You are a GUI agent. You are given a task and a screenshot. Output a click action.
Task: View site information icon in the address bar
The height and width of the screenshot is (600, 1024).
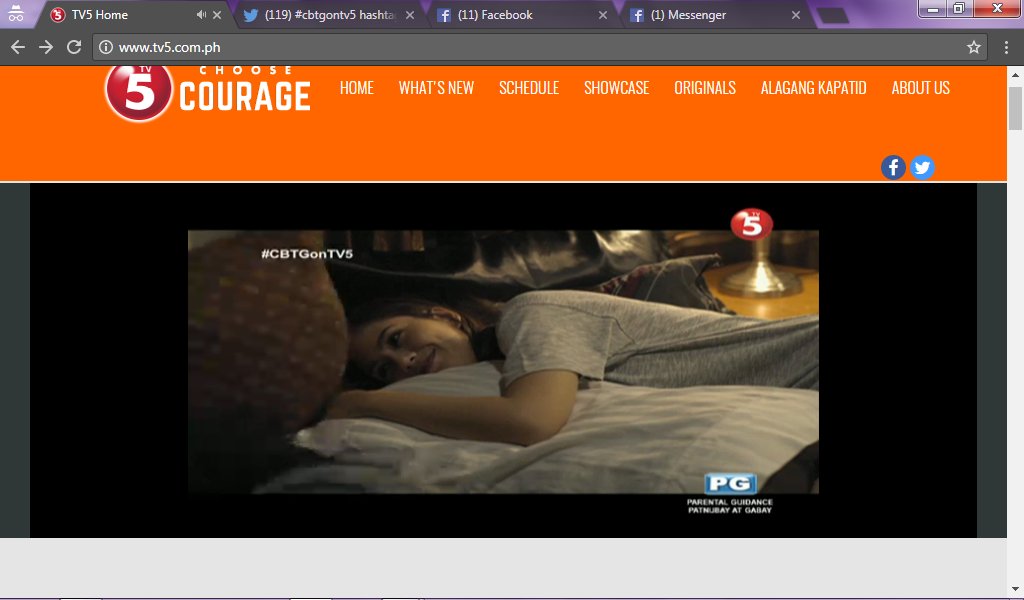tap(106, 47)
